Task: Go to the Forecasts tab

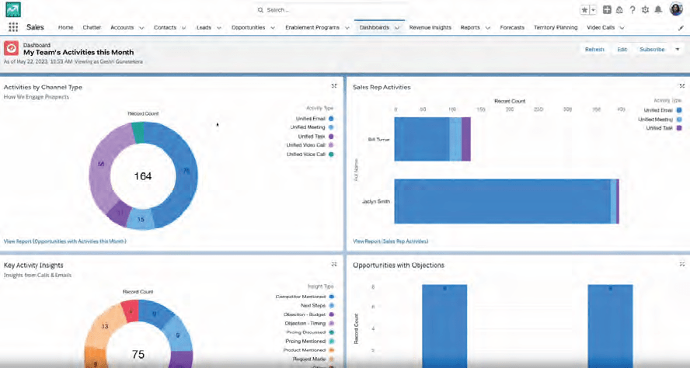Action: 512,27
